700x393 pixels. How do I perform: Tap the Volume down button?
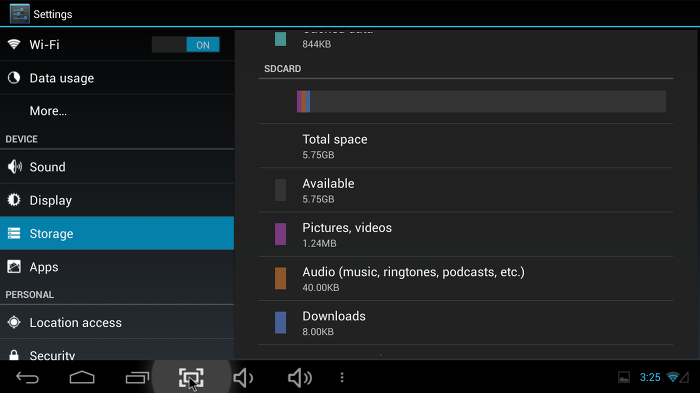(243, 378)
